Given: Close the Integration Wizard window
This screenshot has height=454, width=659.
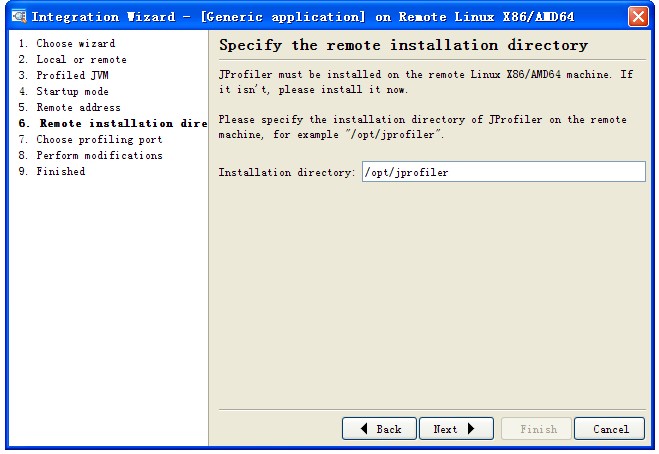Looking at the screenshot, I should tap(638, 17).
